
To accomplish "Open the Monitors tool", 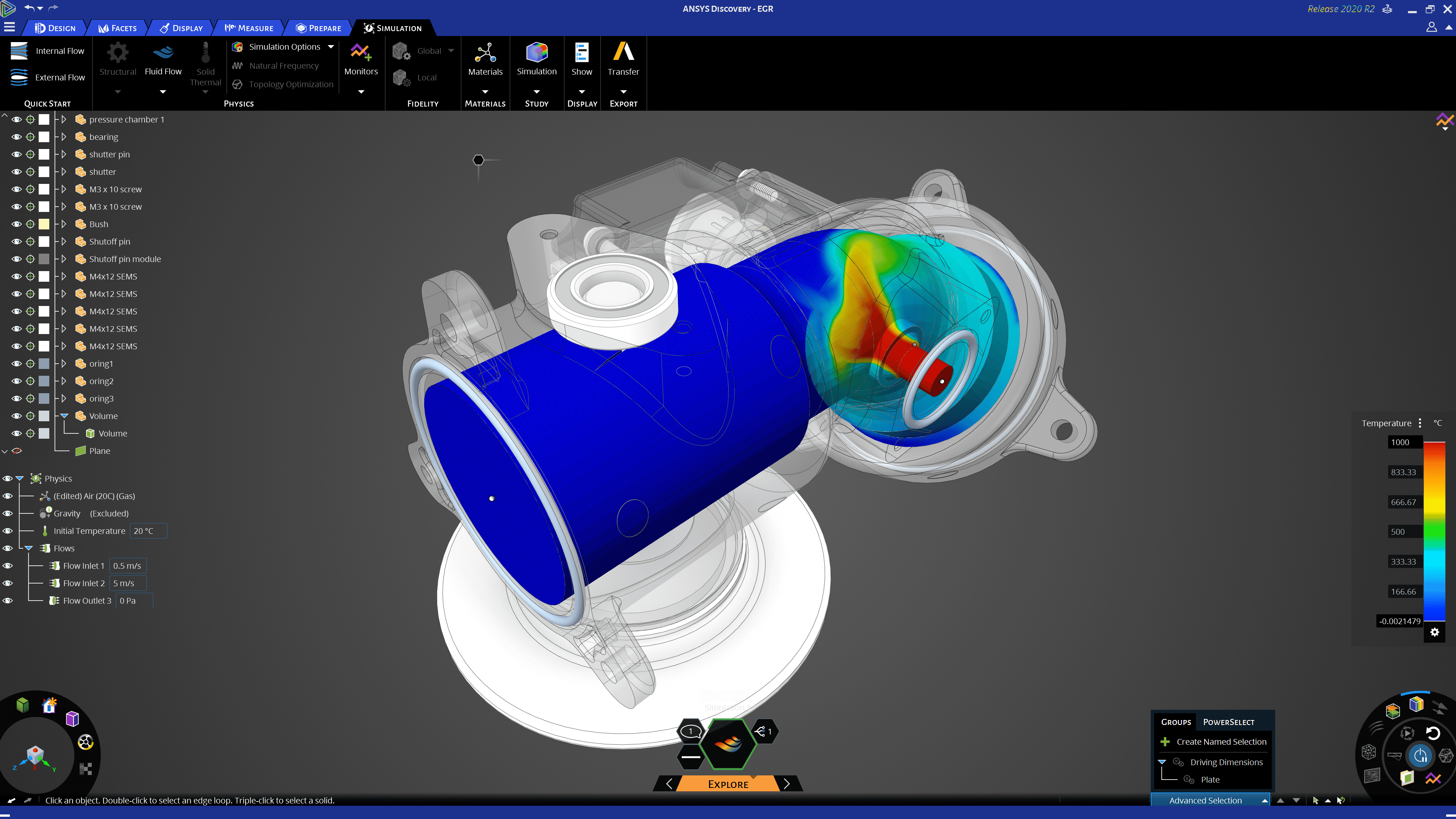I will 361,53.
